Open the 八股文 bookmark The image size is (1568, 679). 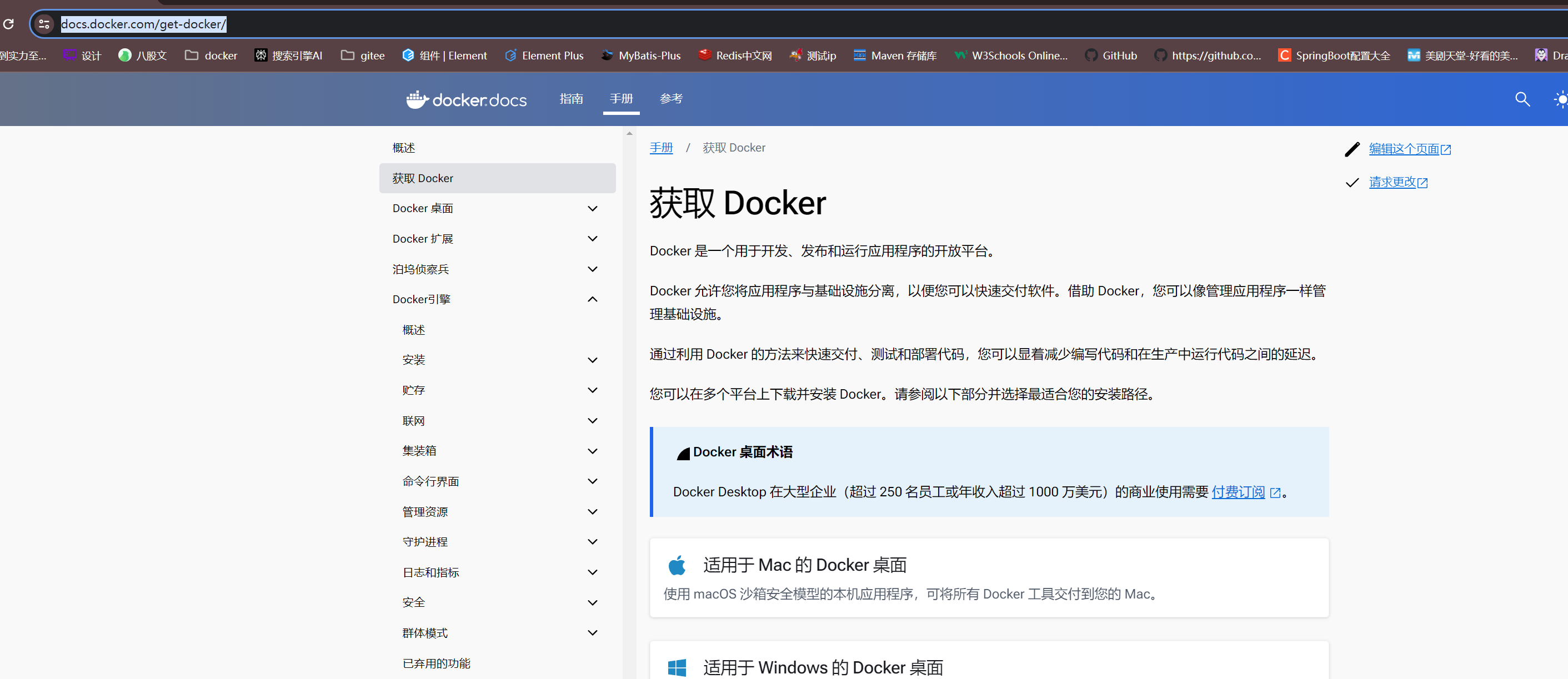142,56
